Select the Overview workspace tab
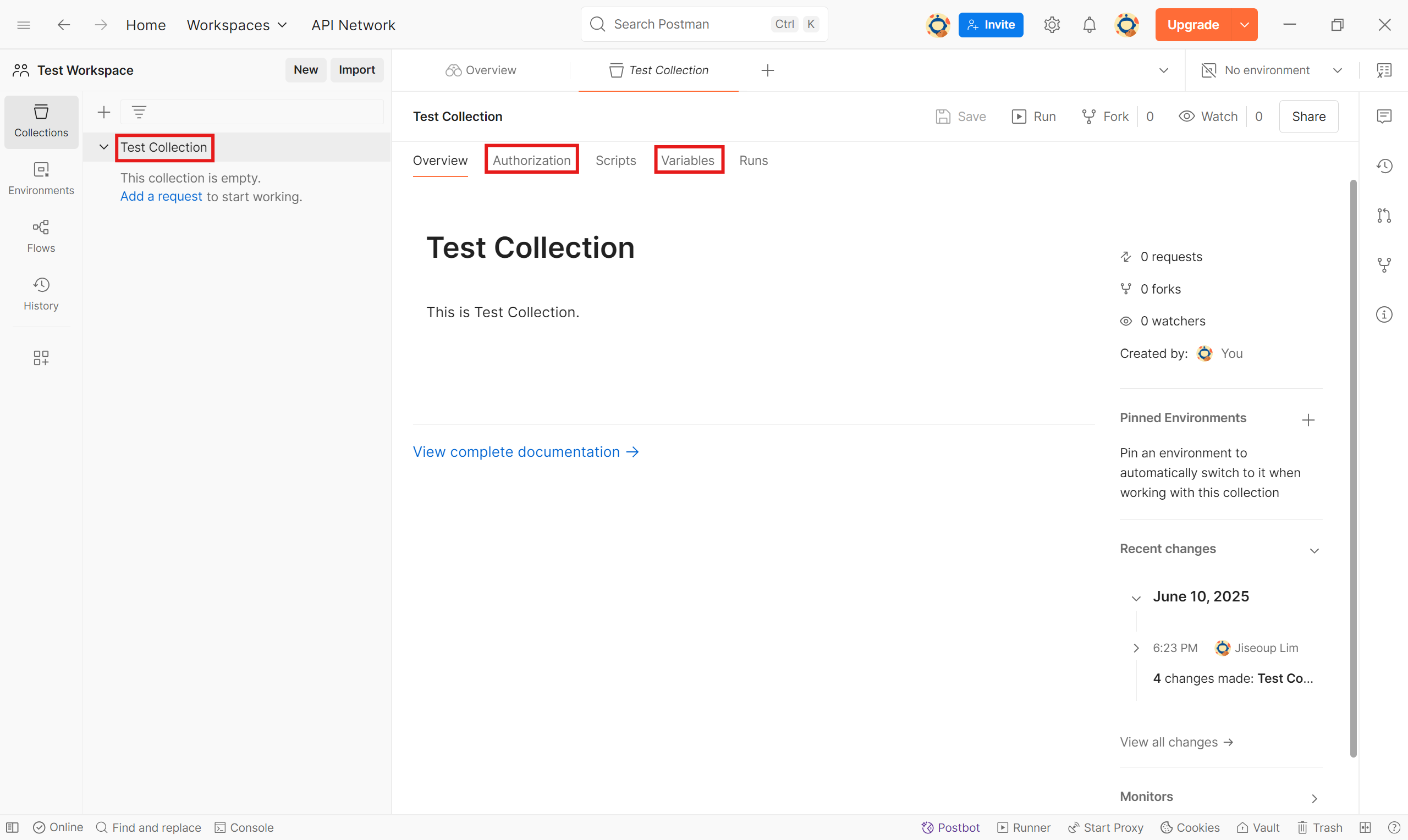1408x840 pixels. [481, 70]
